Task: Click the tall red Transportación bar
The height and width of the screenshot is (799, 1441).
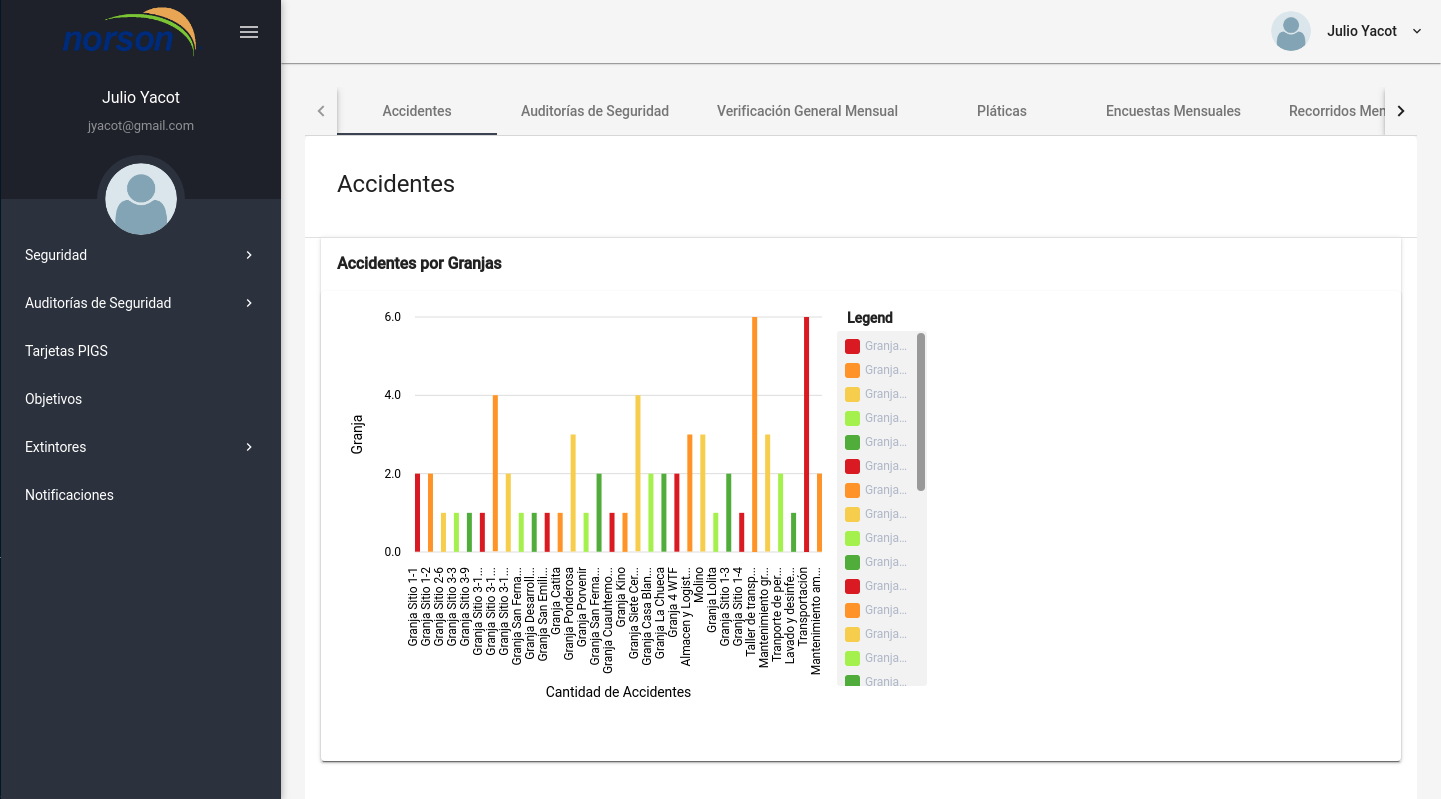Action: pos(806,434)
